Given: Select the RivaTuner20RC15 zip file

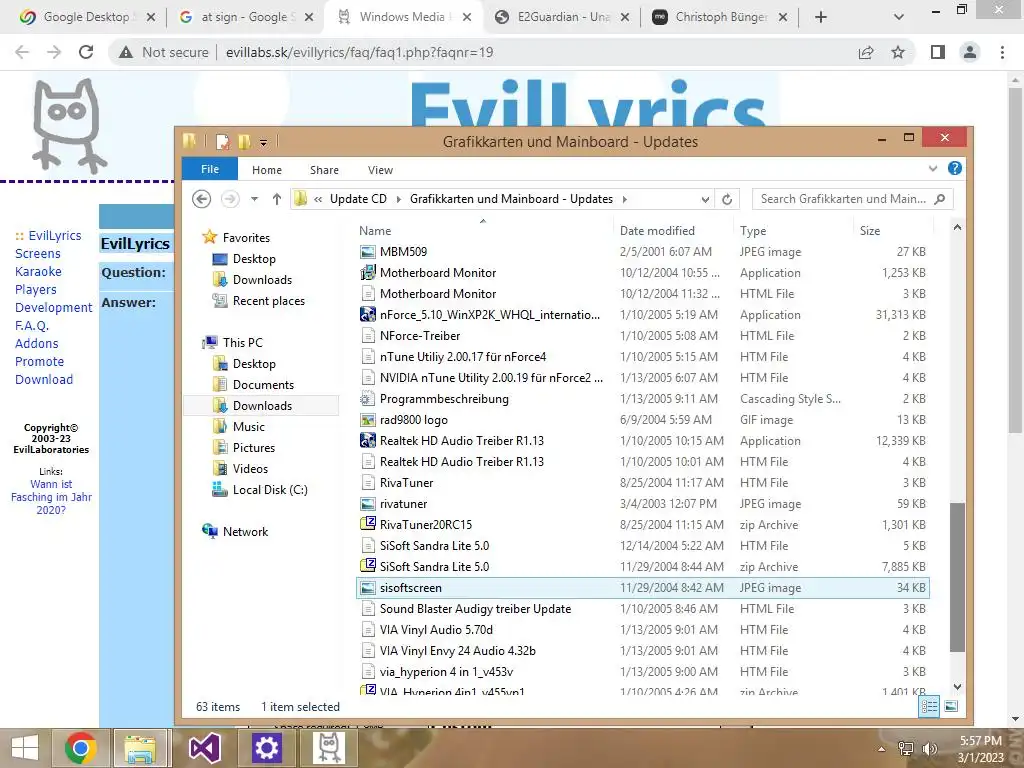Looking at the screenshot, I should [x=643, y=525].
